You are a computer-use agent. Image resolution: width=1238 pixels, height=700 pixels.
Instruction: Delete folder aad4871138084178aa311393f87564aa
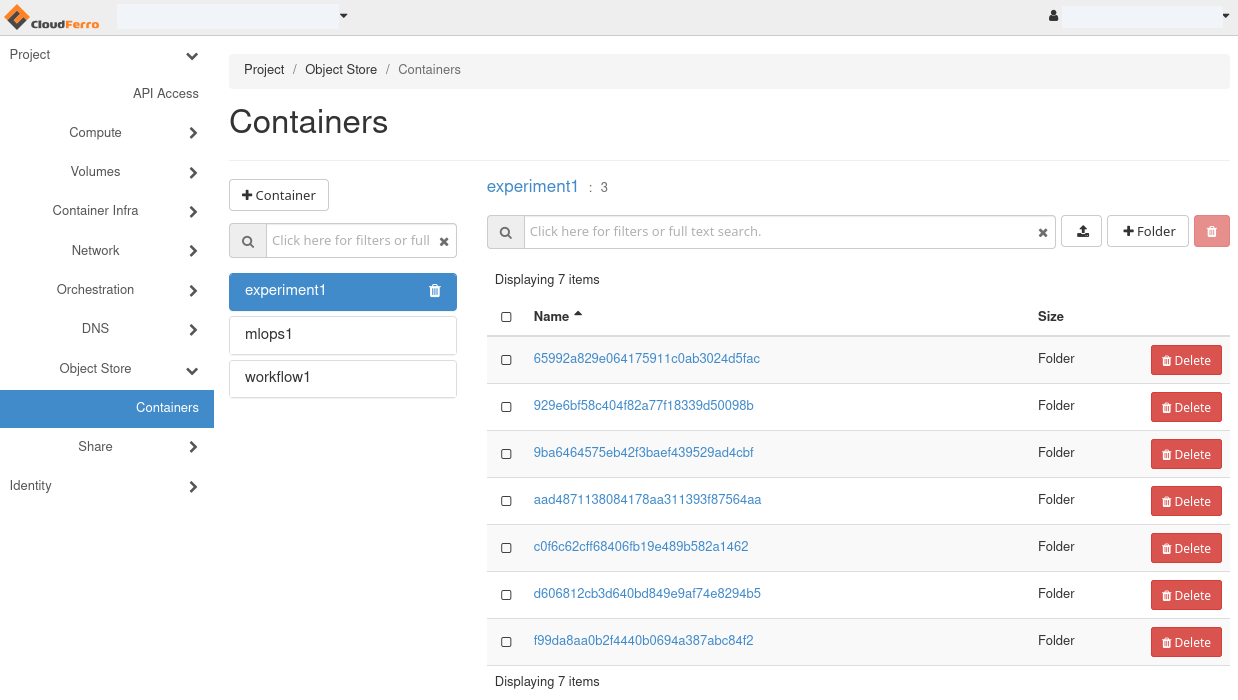[x=1186, y=501]
